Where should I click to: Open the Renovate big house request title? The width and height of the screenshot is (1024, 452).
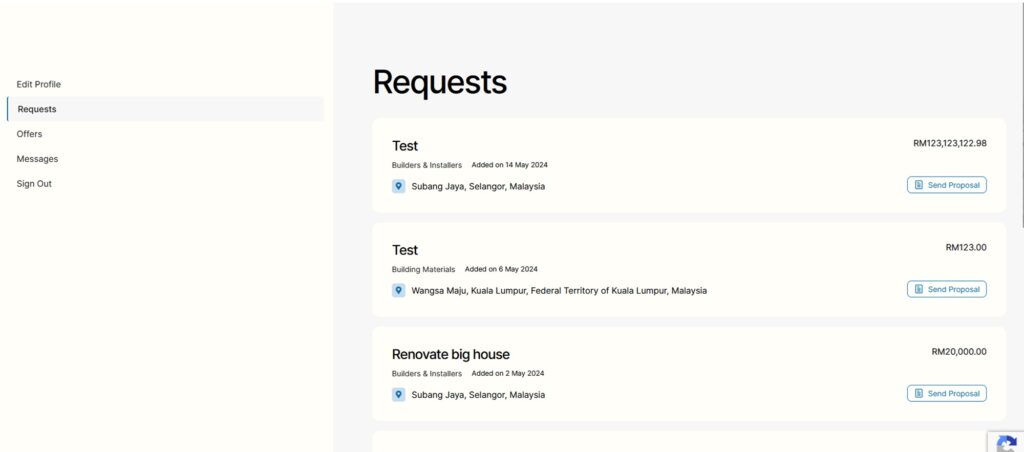[x=451, y=354]
